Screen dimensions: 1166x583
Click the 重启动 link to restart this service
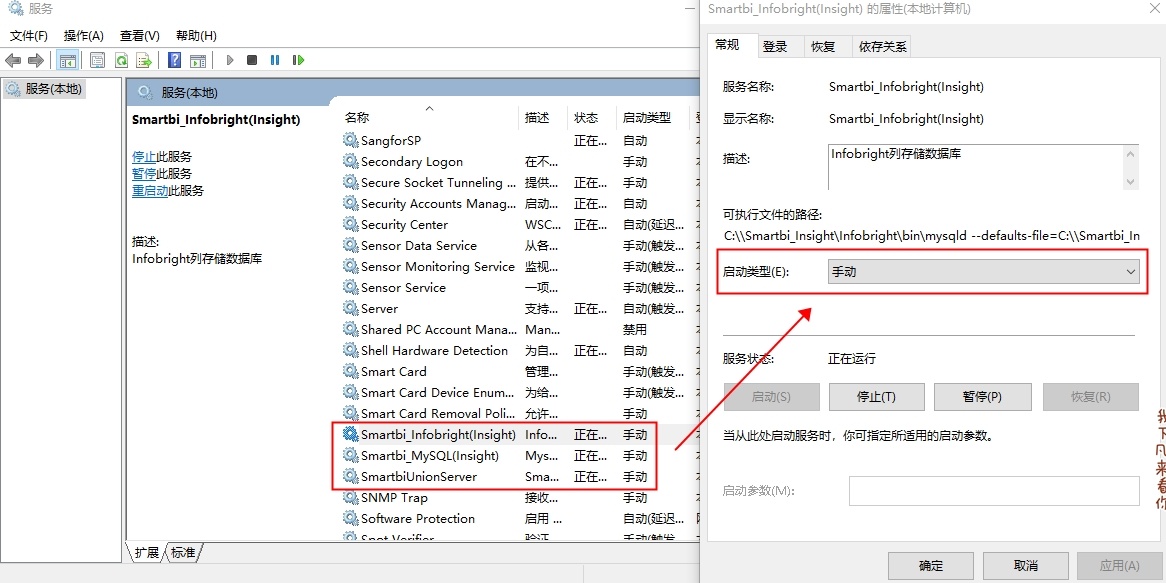pyautogui.click(x=150, y=191)
